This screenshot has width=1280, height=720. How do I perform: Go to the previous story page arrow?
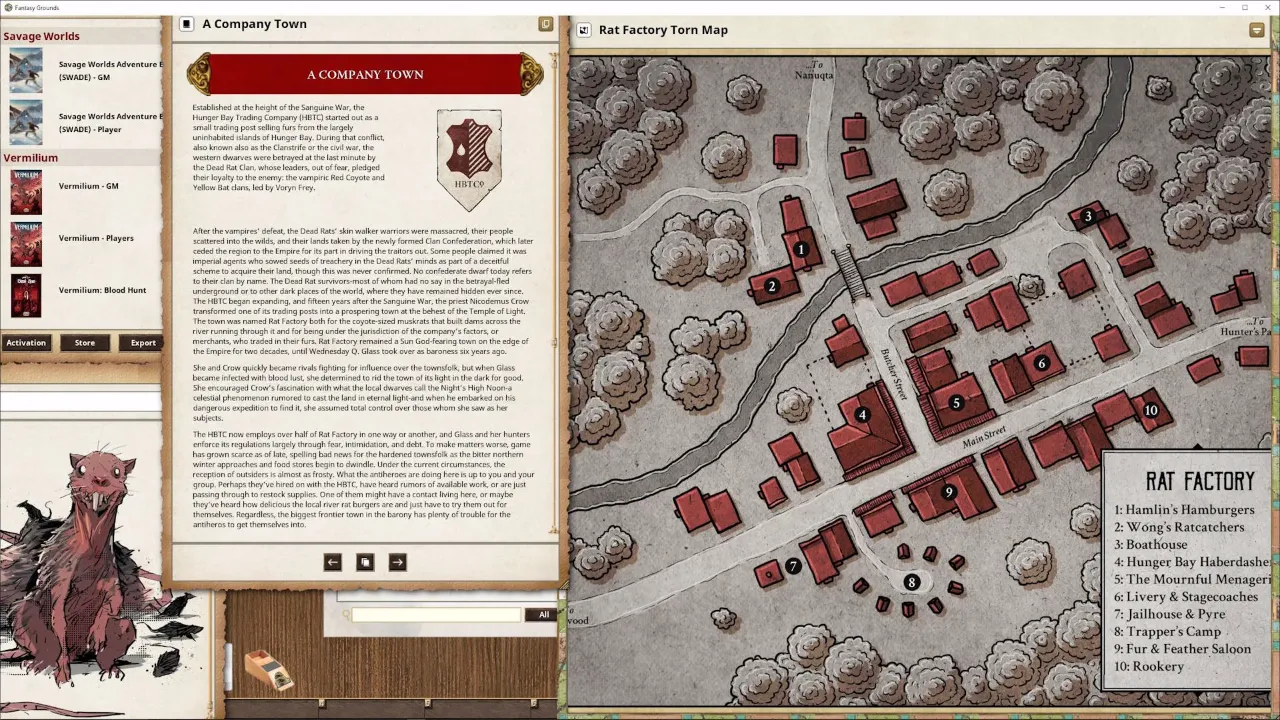point(333,562)
